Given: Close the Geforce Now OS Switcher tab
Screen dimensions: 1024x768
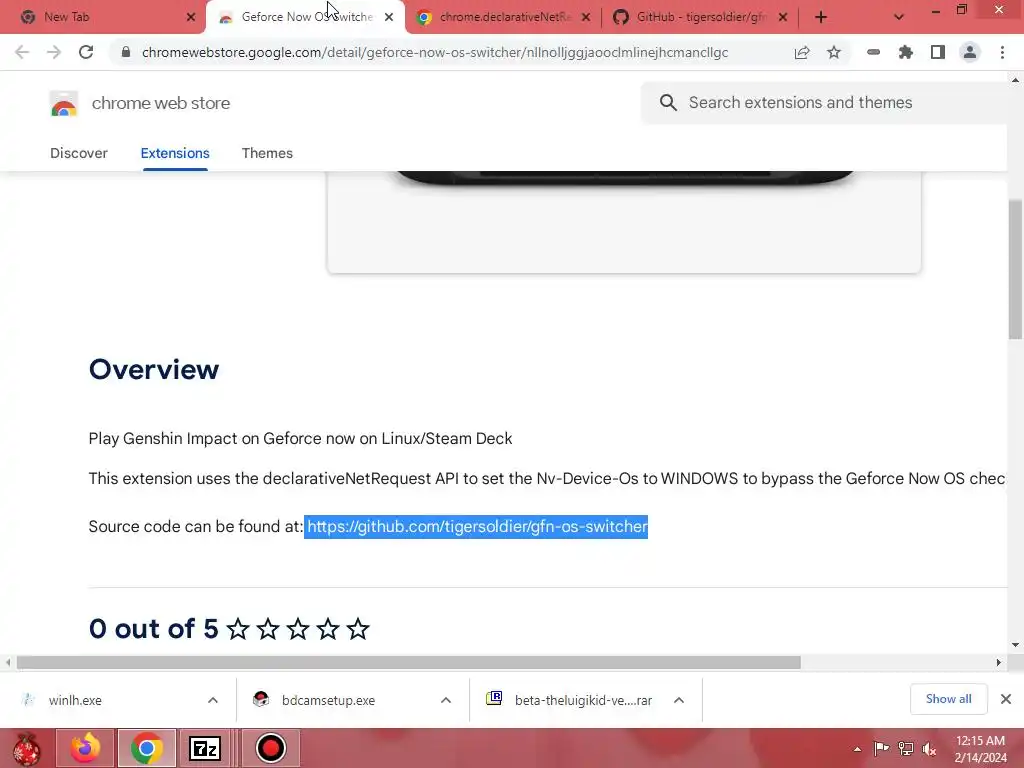Looking at the screenshot, I should [389, 17].
